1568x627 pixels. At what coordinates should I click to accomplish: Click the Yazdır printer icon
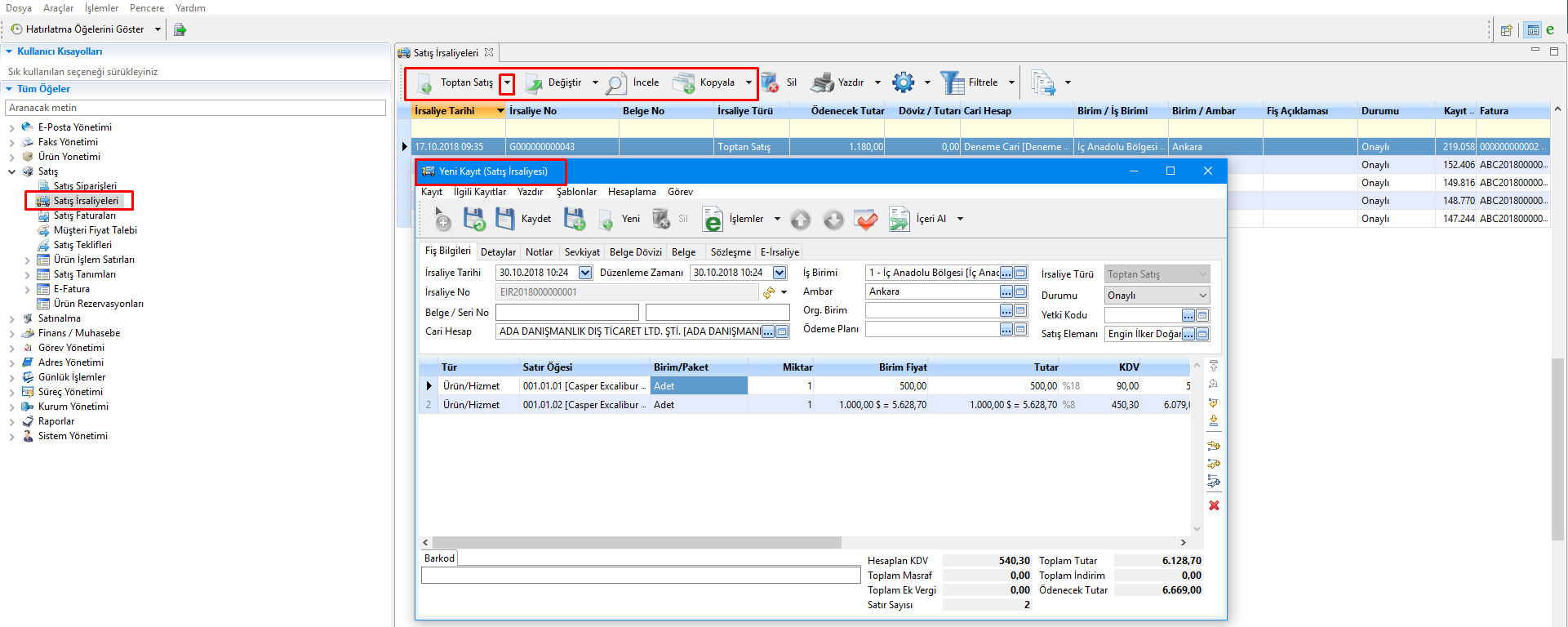point(823,82)
